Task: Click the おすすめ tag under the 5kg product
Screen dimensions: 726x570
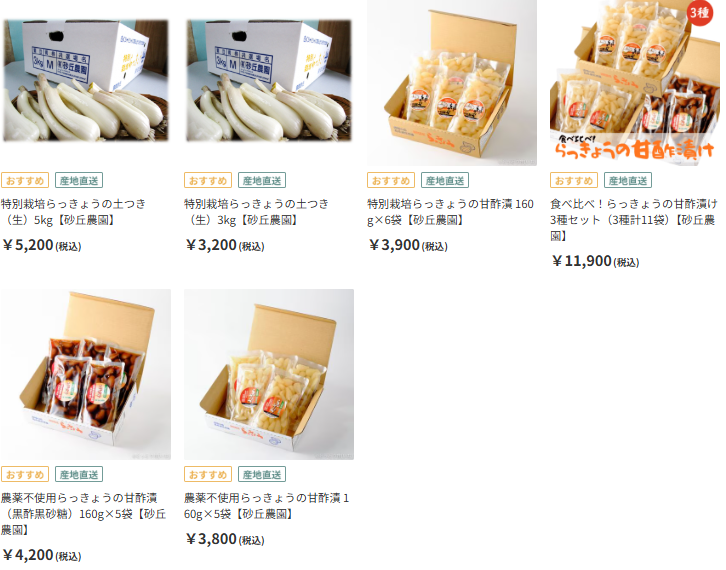Action: coord(25,180)
